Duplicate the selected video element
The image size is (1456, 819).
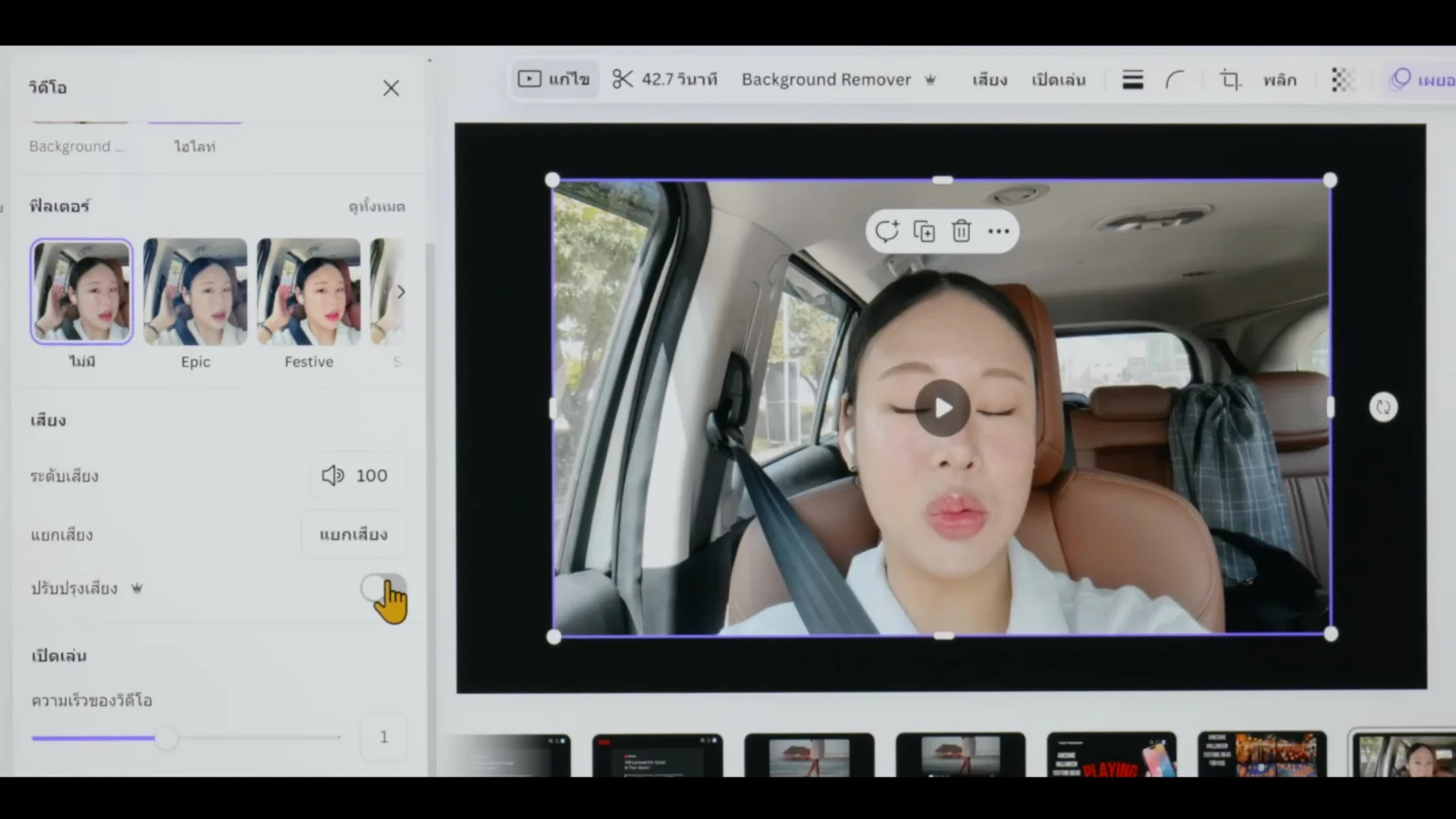(x=923, y=231)
